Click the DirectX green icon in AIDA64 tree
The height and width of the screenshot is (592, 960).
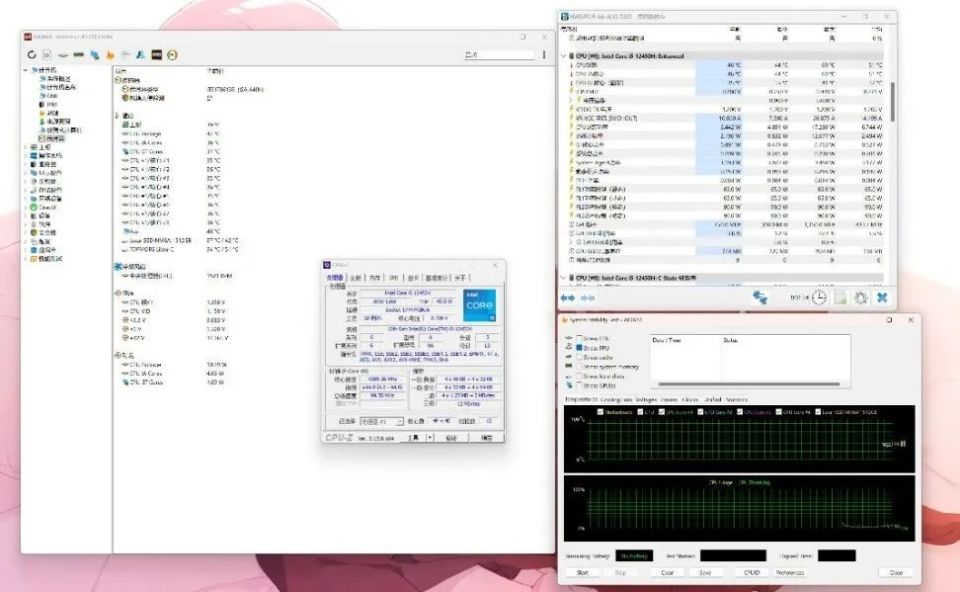pos(34,207)
